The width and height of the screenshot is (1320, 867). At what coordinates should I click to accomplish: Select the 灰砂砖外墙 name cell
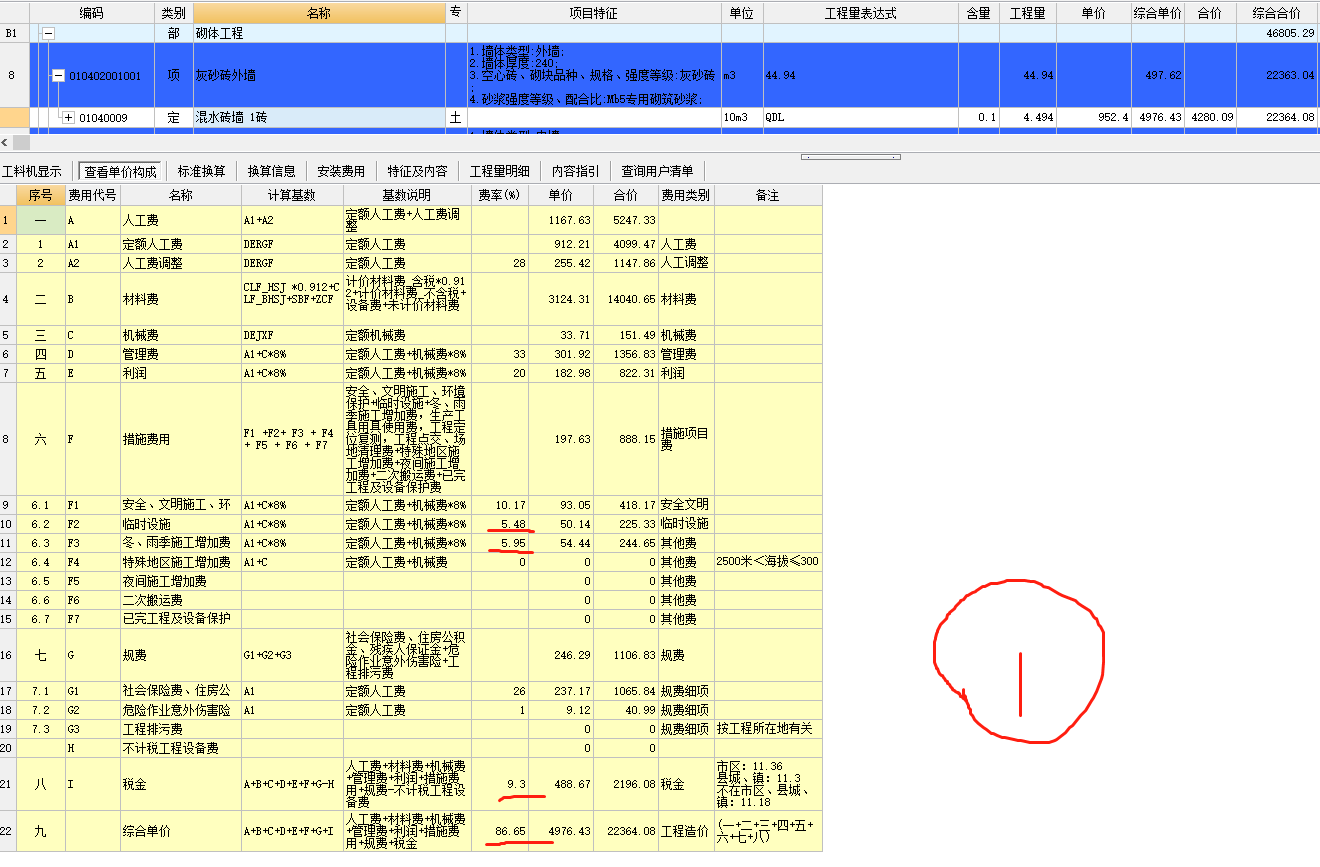(x=319, y=76)
